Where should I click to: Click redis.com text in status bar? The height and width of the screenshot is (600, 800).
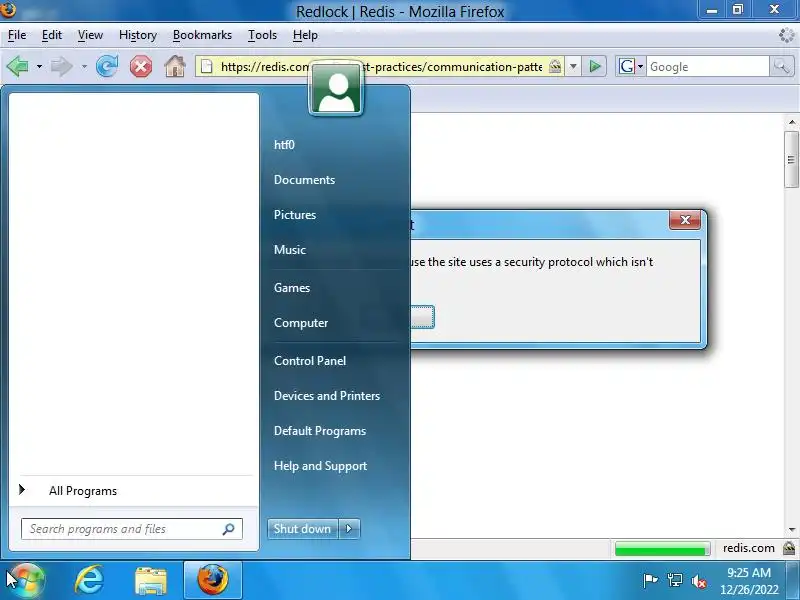(x=748, y=548)
